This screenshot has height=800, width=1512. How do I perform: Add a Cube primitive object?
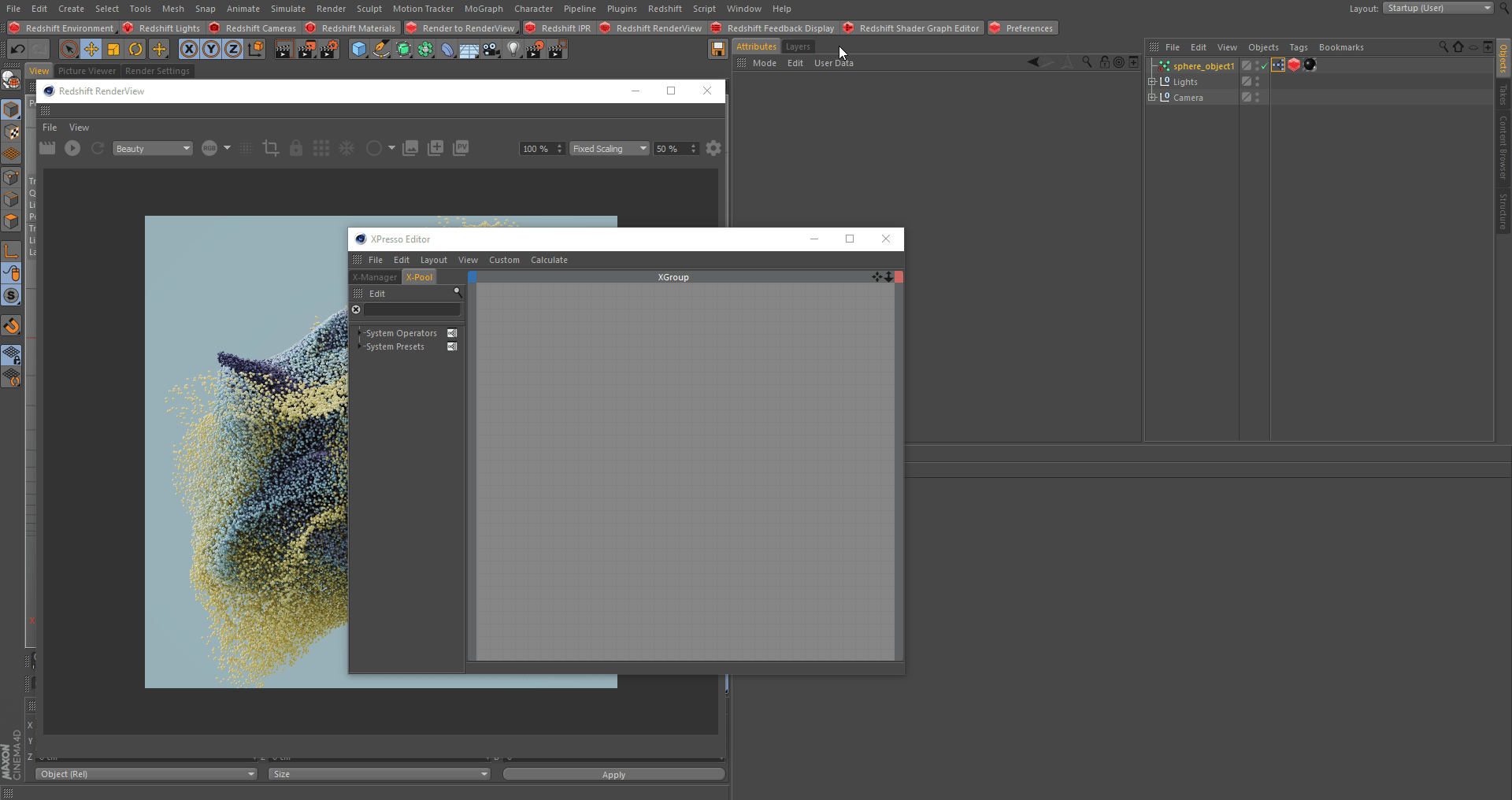pyautogui.click(x=359, y=50)
